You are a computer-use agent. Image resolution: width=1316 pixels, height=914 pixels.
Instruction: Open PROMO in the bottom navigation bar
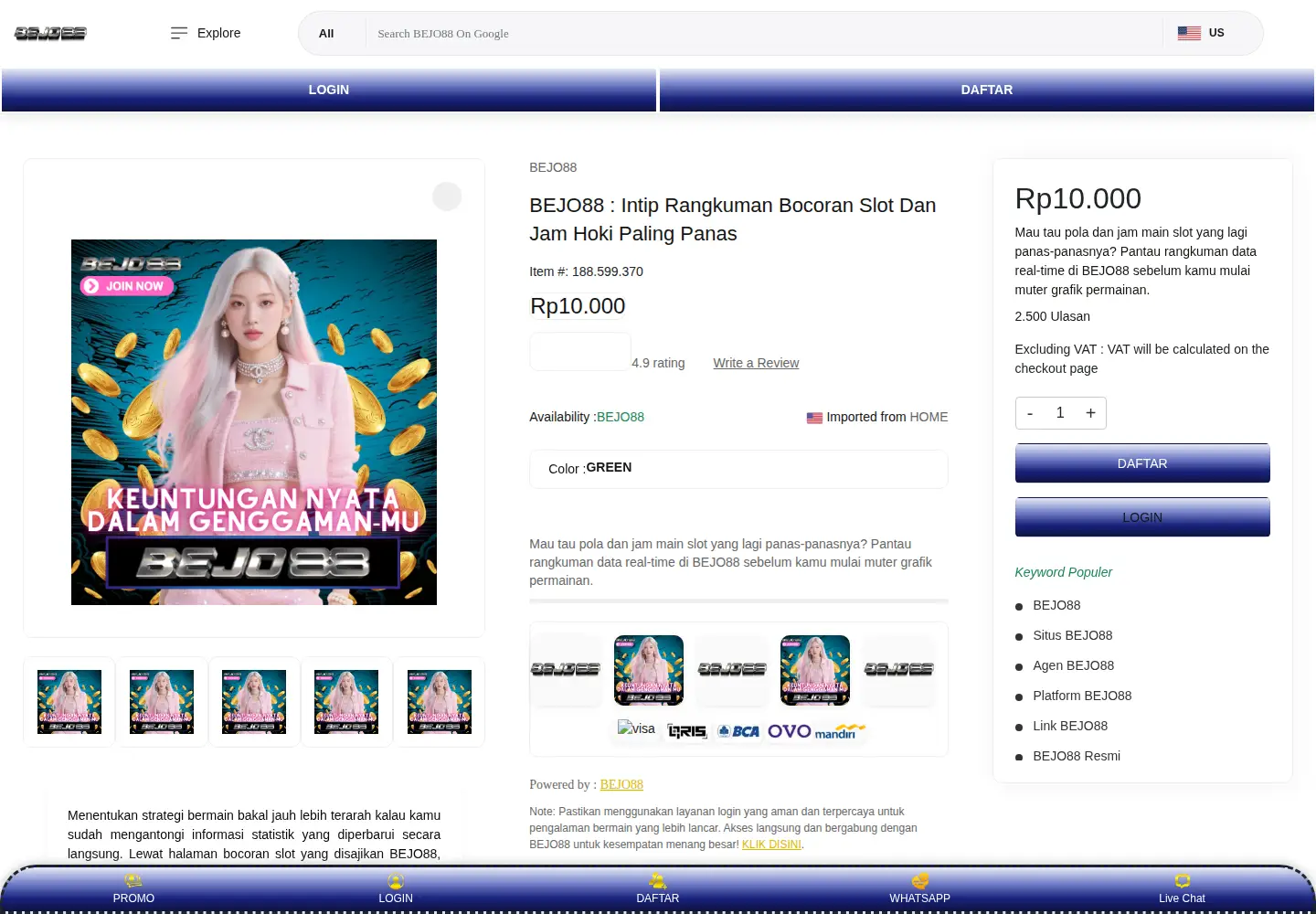(133, 889)
